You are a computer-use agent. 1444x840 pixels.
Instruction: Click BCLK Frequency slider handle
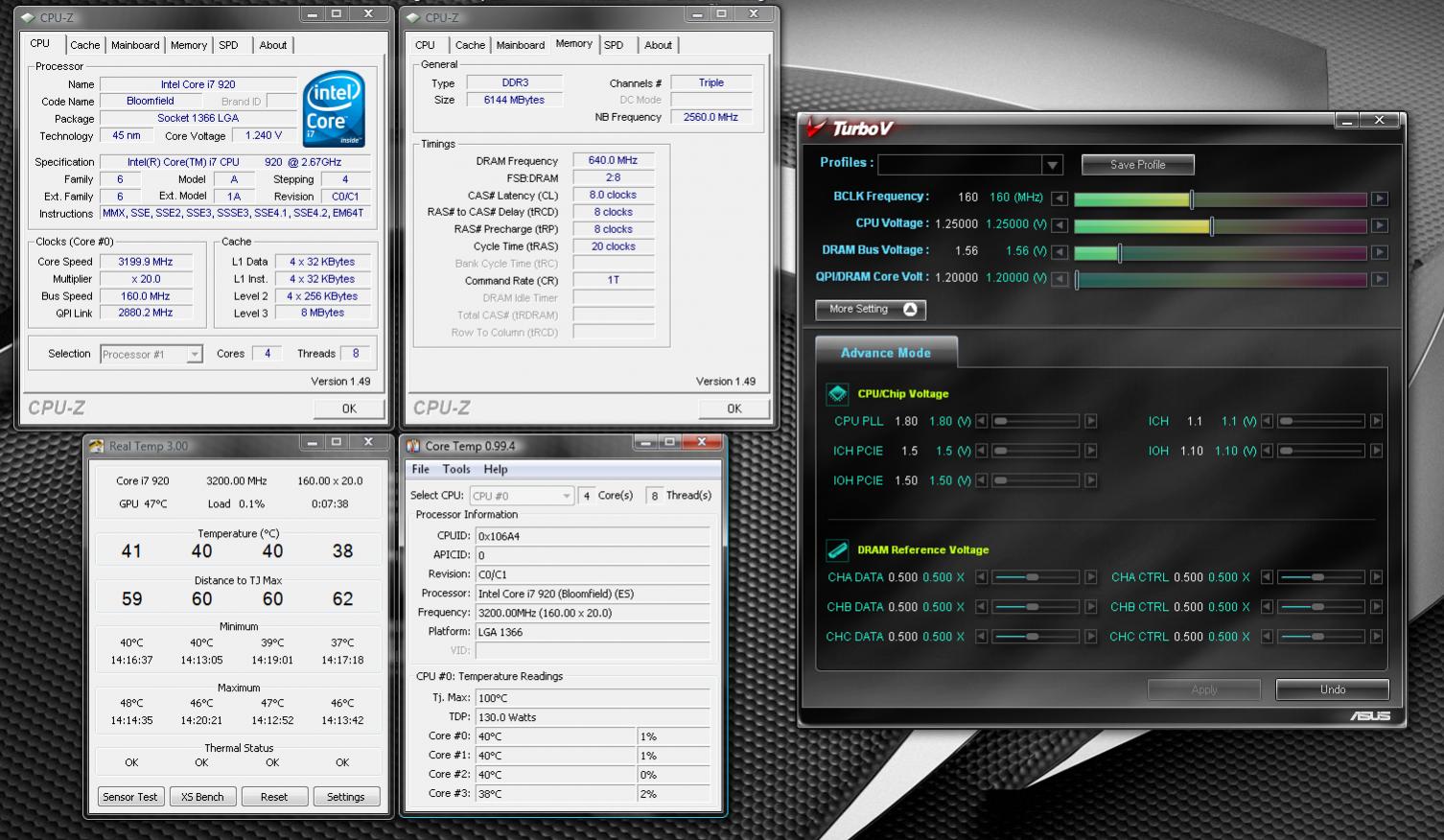click(1192, 198)
